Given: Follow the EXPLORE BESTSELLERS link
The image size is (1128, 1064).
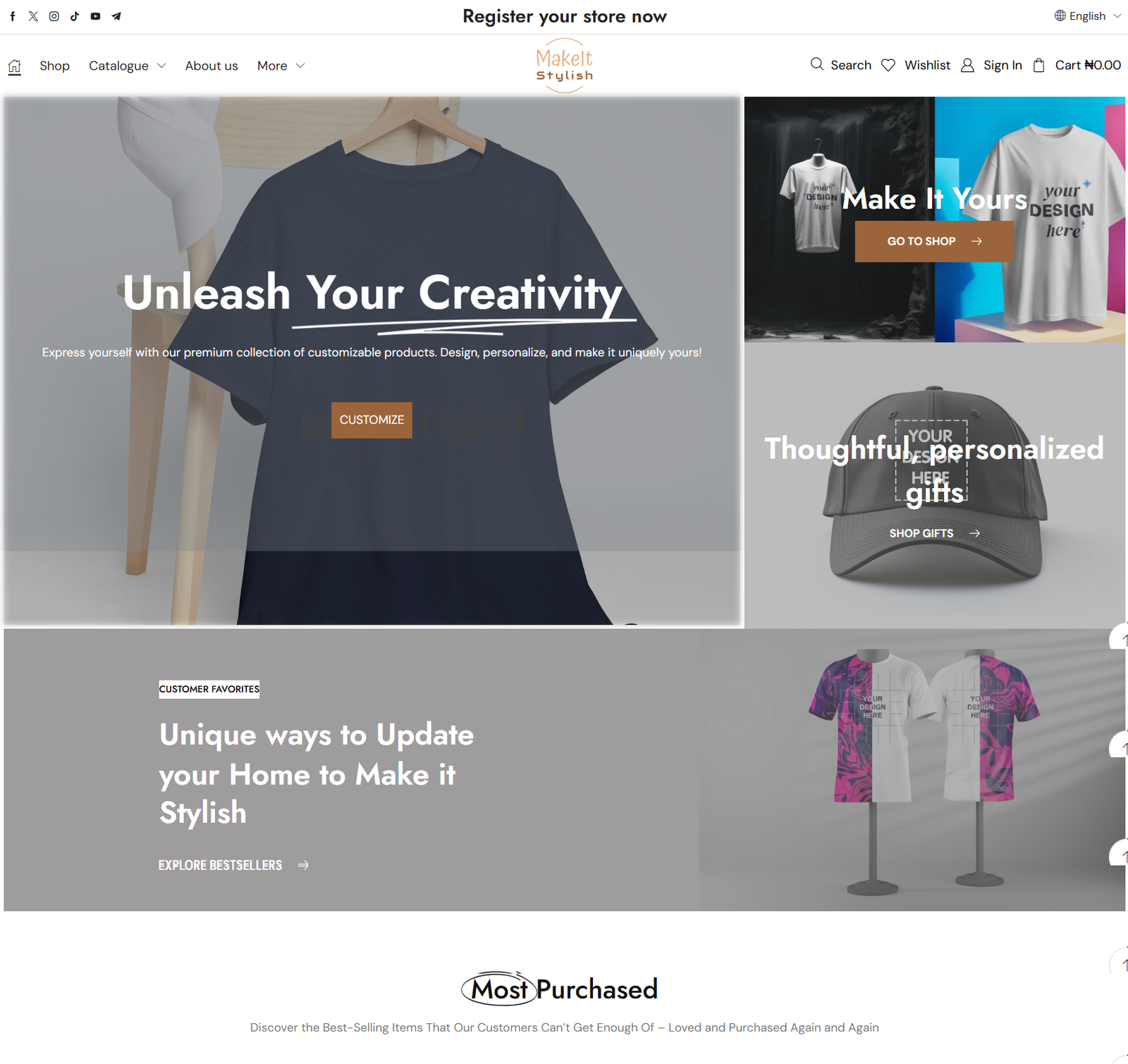Looking at the screenshot, I should [x=233, y=865].
